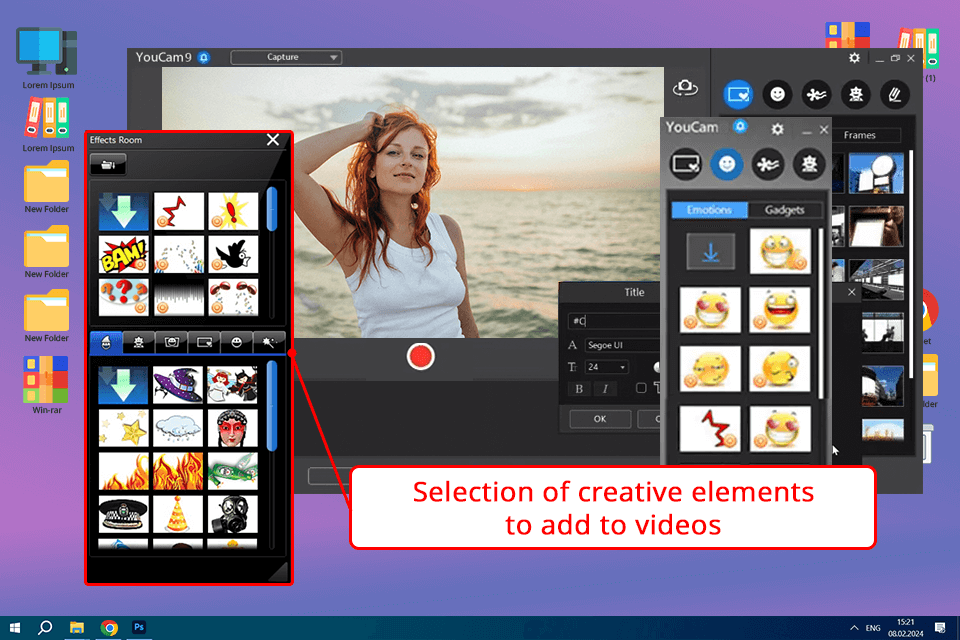Tick the checkbox in Title dialog
Image resolution: width=960 pixels, height=640 pixels.
click(x=640, y=388)
